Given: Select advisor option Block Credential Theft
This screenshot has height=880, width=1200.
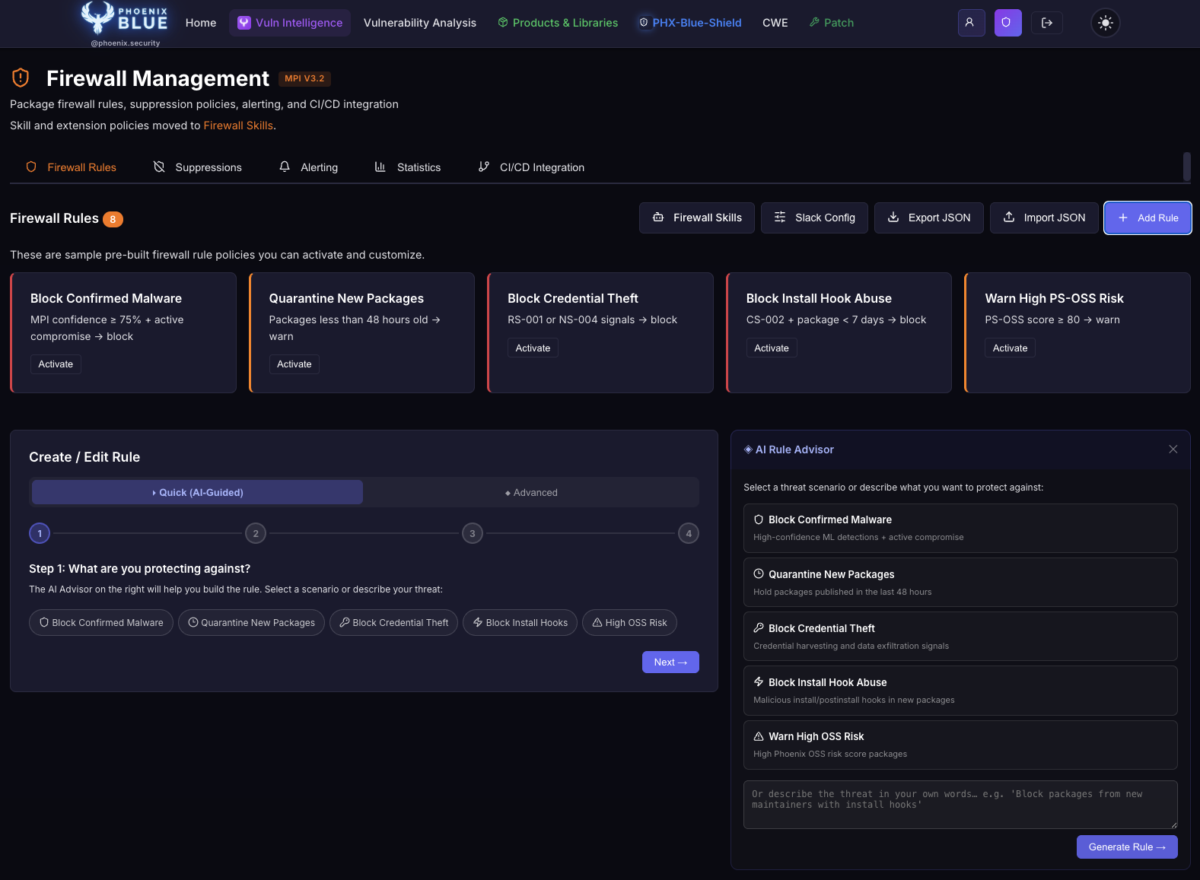Looking at the screenshot, I should pyautogui.click(x=960, y=636).
